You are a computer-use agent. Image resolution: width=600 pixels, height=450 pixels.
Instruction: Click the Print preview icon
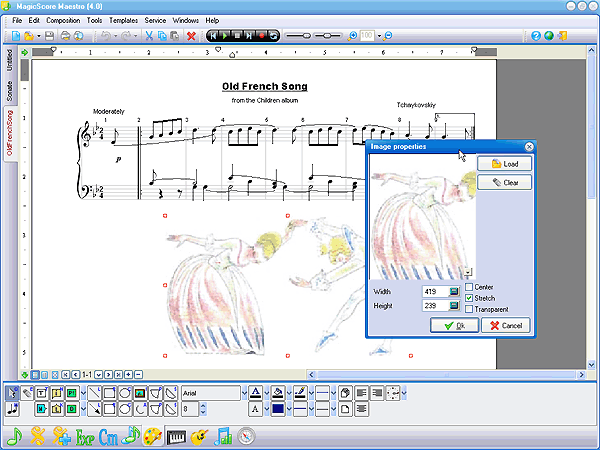coord(78,36)
